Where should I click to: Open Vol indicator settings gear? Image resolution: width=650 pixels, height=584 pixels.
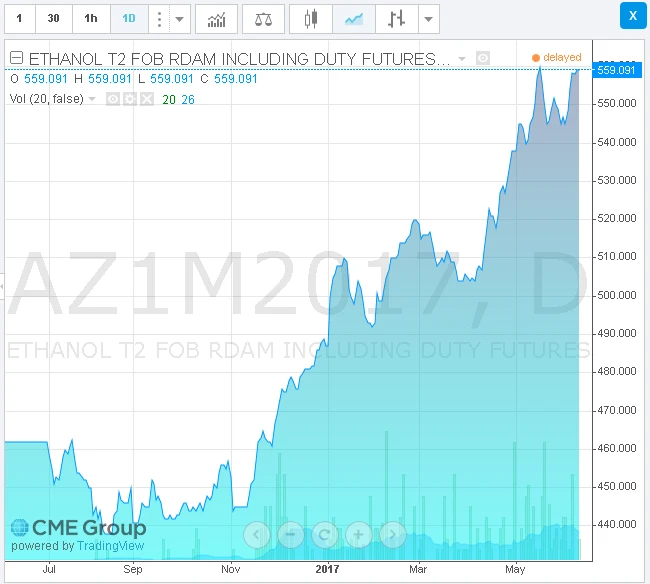[x=130, y=99]
